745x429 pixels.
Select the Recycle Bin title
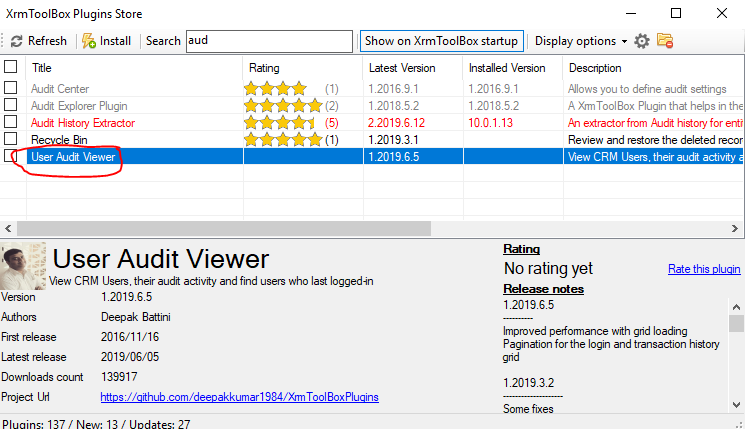[x=59, y=140]
